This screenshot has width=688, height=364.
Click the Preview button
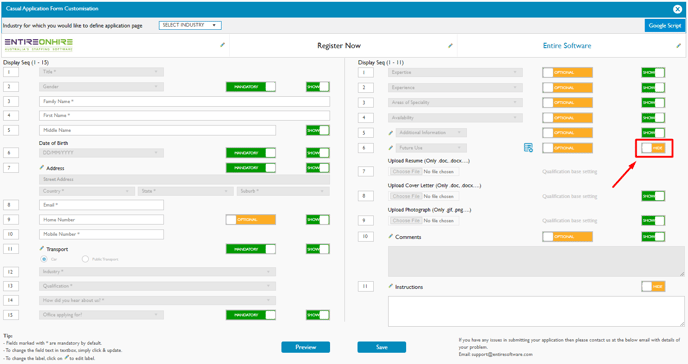click(305, 347)
